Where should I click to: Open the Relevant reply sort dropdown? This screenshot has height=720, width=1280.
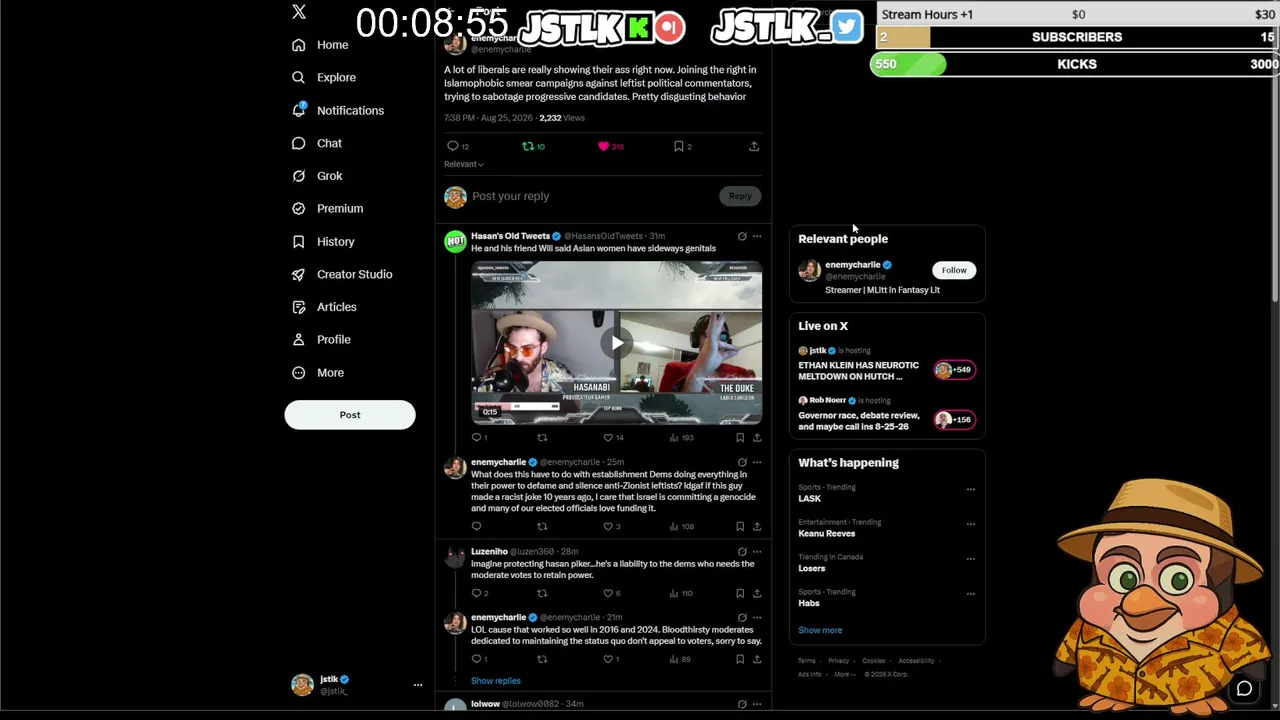pyautogui.click(x=464, y=164)
